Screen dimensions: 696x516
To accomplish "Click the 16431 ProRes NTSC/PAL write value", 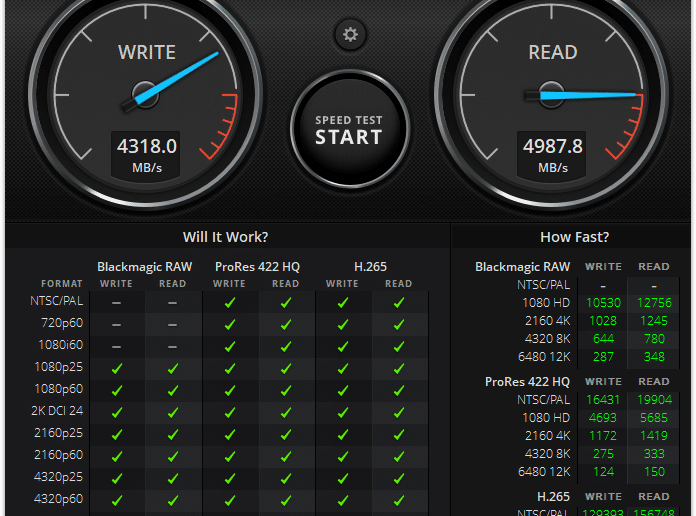I will click(603, 400).
